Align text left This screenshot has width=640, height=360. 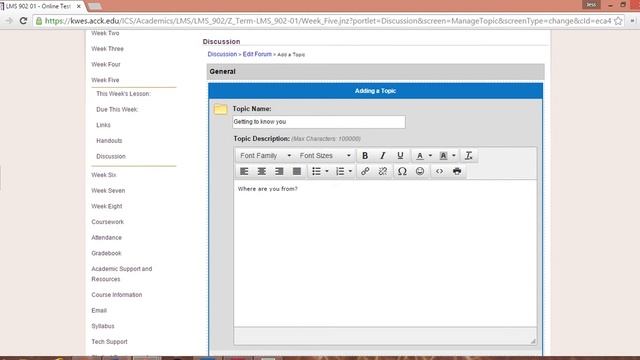[x=244, y=171]
